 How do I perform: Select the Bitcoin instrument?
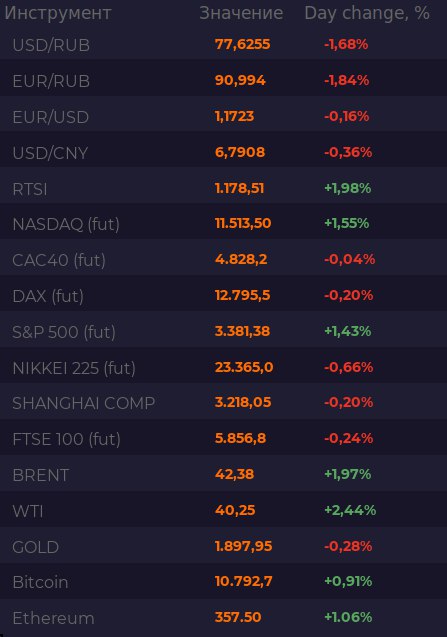point(40,583)
